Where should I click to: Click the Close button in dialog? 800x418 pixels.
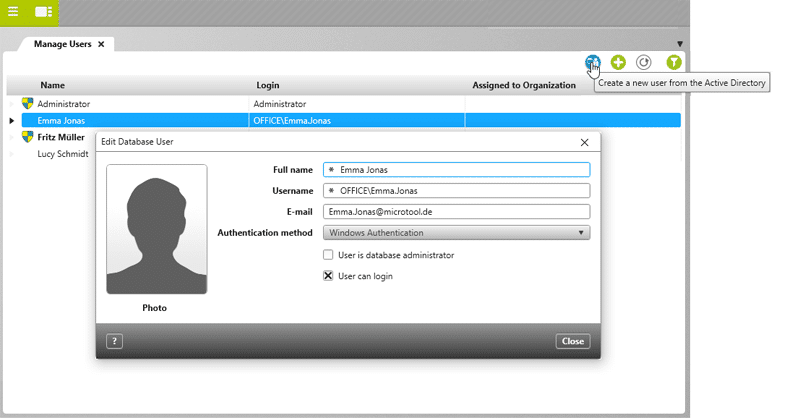tap(572, 341)
